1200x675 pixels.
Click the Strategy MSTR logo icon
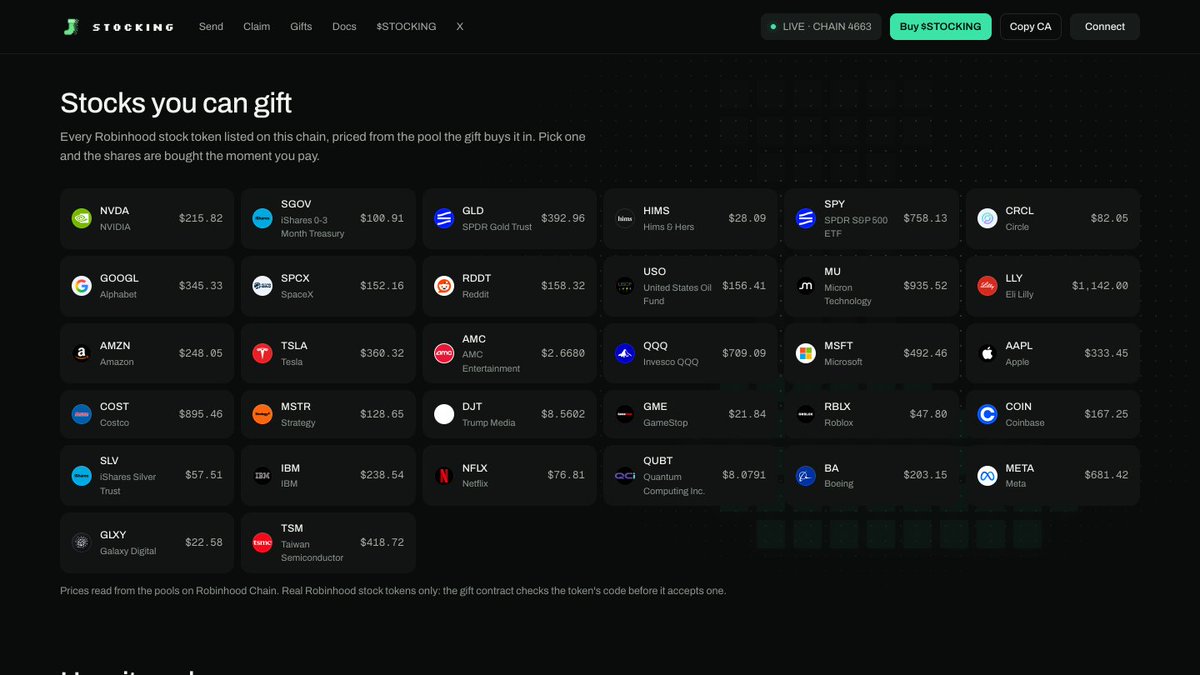tap(262, 414)
